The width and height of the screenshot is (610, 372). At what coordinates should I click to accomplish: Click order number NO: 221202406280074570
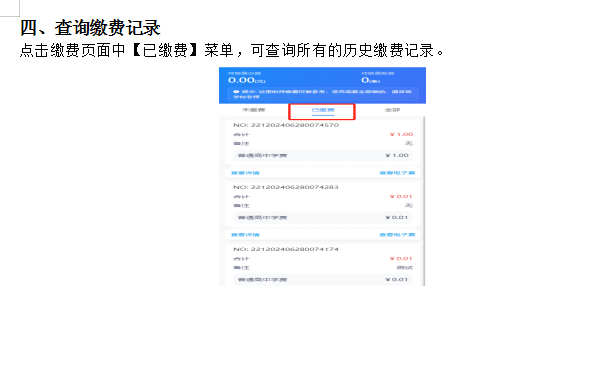tap(286, 125)
